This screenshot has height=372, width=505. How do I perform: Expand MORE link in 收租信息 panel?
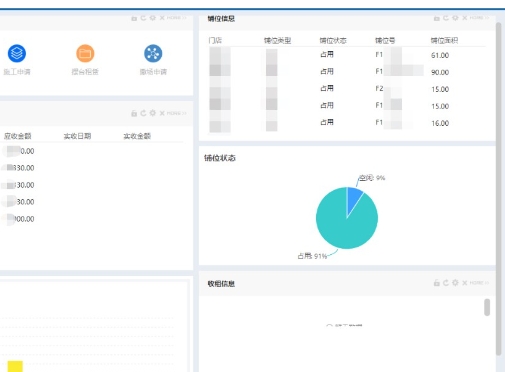(x=479, y=283)
